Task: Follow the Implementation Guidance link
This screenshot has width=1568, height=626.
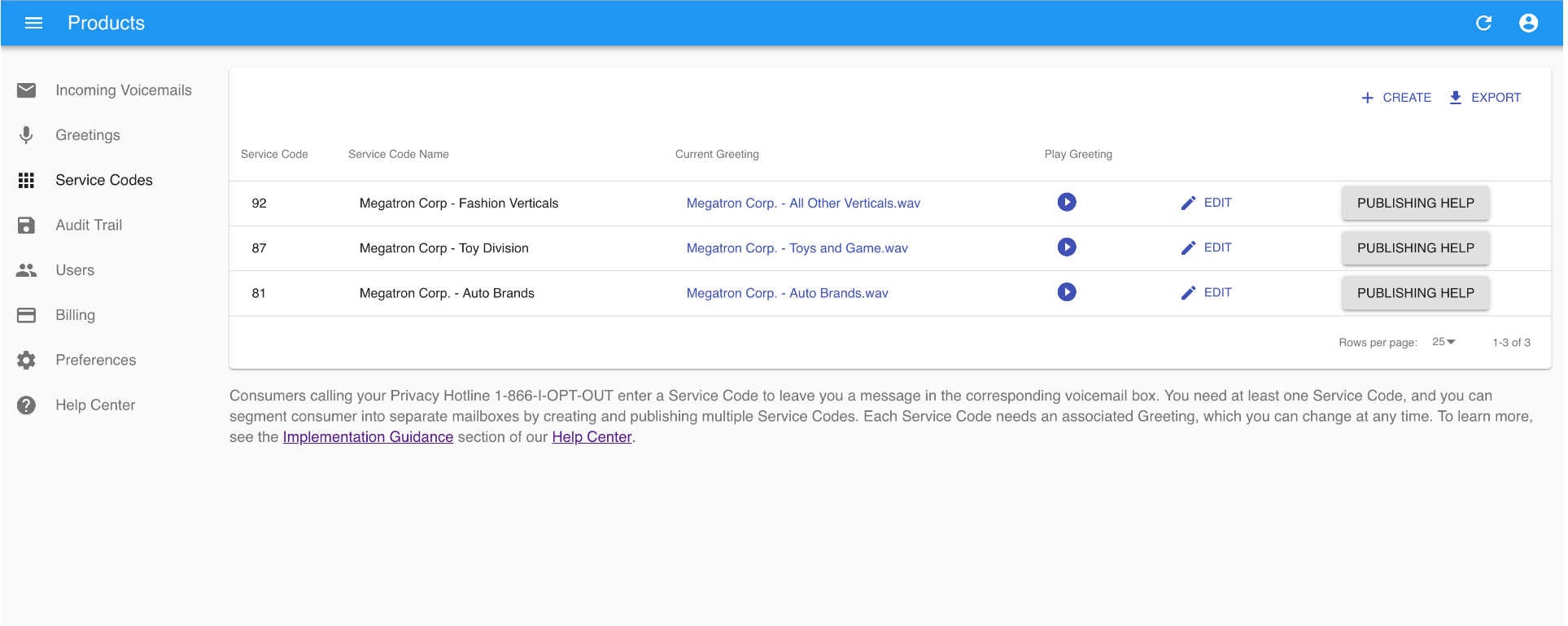Action: (368, 437)
